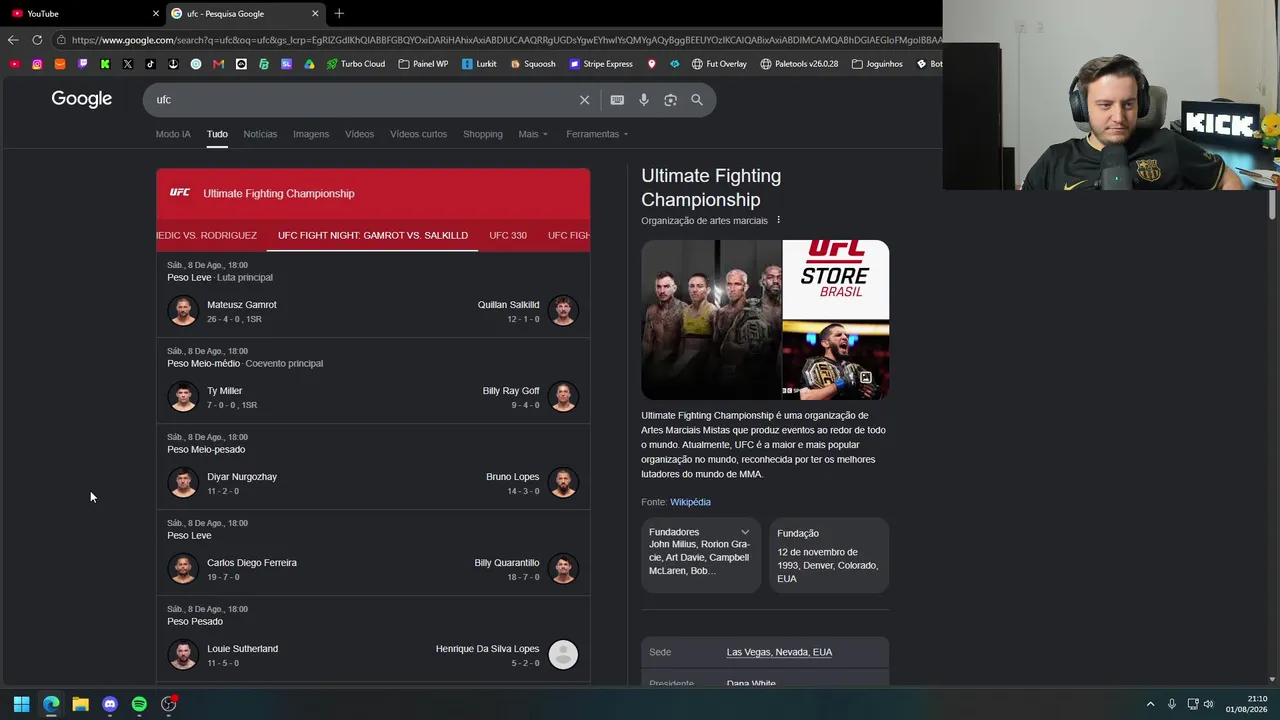Open Carlos Diego Ferreira vs Billy Quarantillo fight

373,553
